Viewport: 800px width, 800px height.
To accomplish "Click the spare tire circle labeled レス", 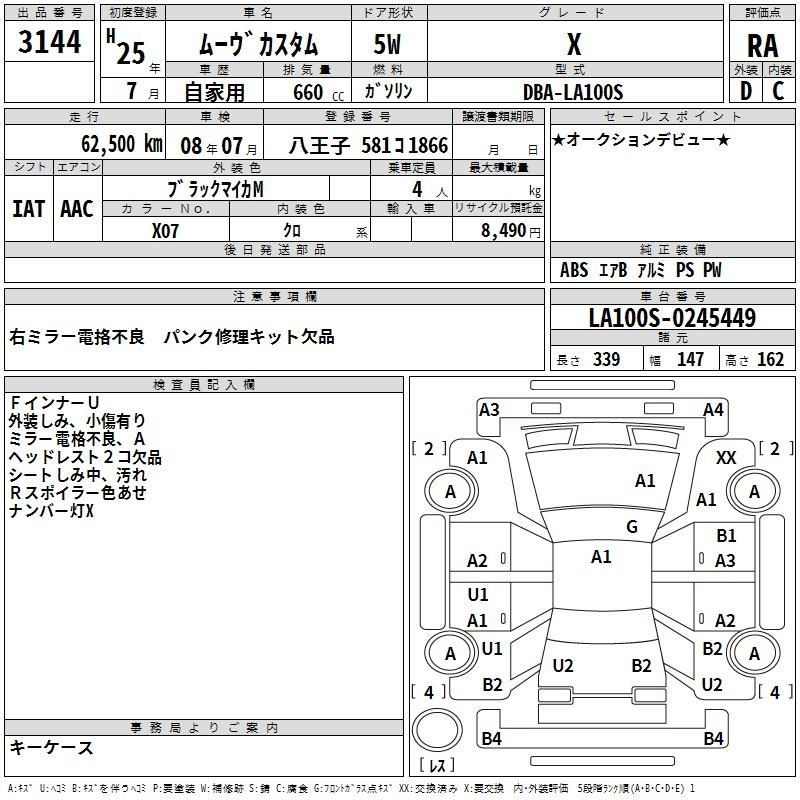I will pos(437,730).
